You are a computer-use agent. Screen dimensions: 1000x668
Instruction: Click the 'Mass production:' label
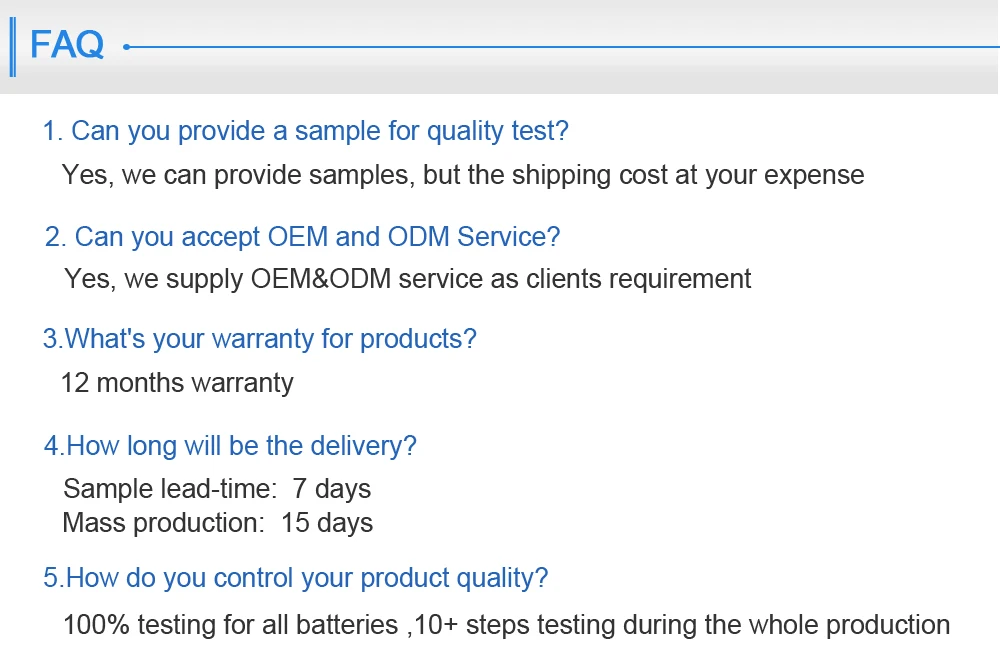163,523
